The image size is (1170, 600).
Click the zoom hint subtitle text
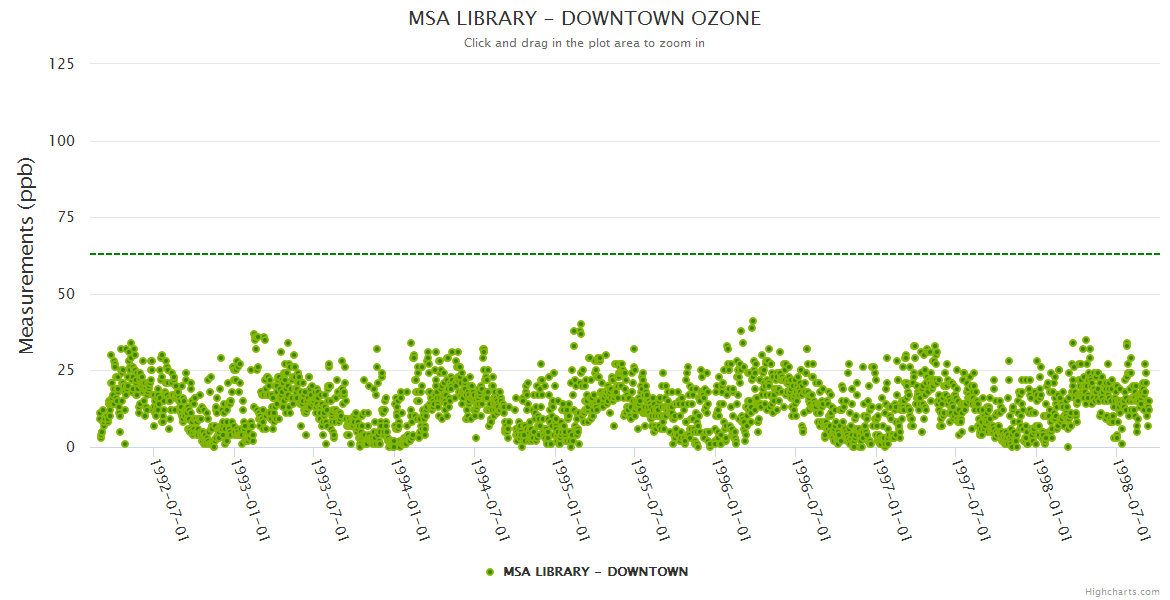coord(584,43)
